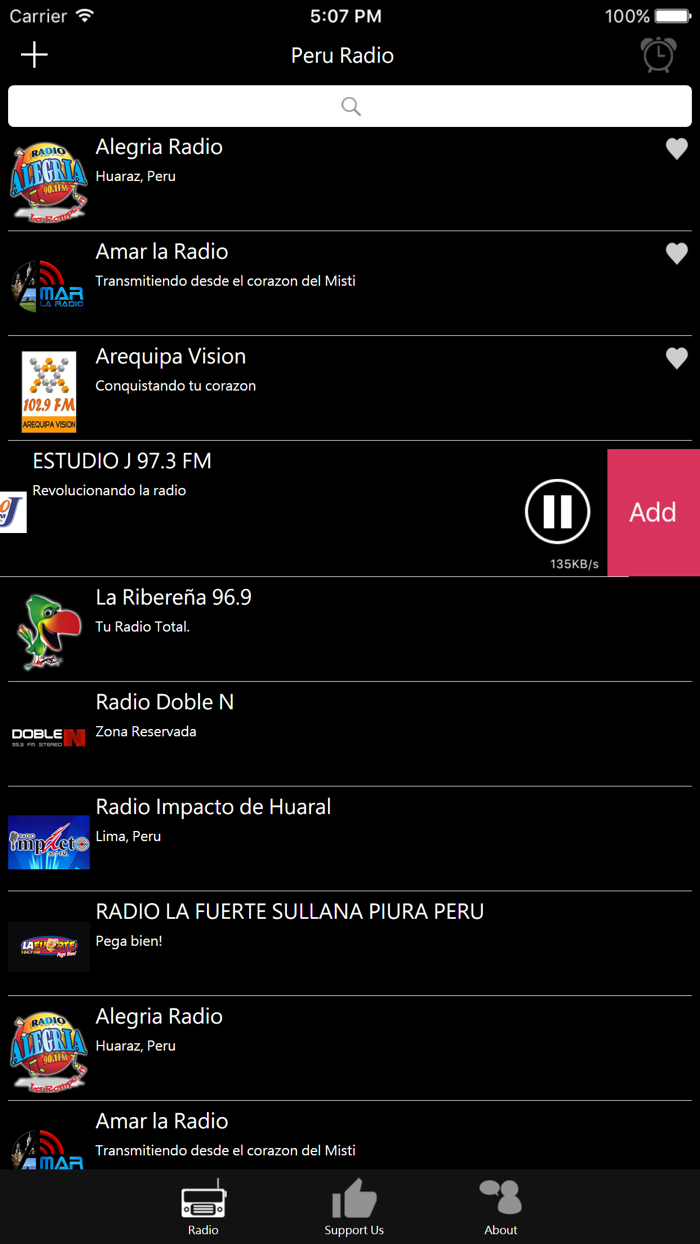Open first Amar la Radio logo
Screen dimensions: 700x1244
(49, 286)
